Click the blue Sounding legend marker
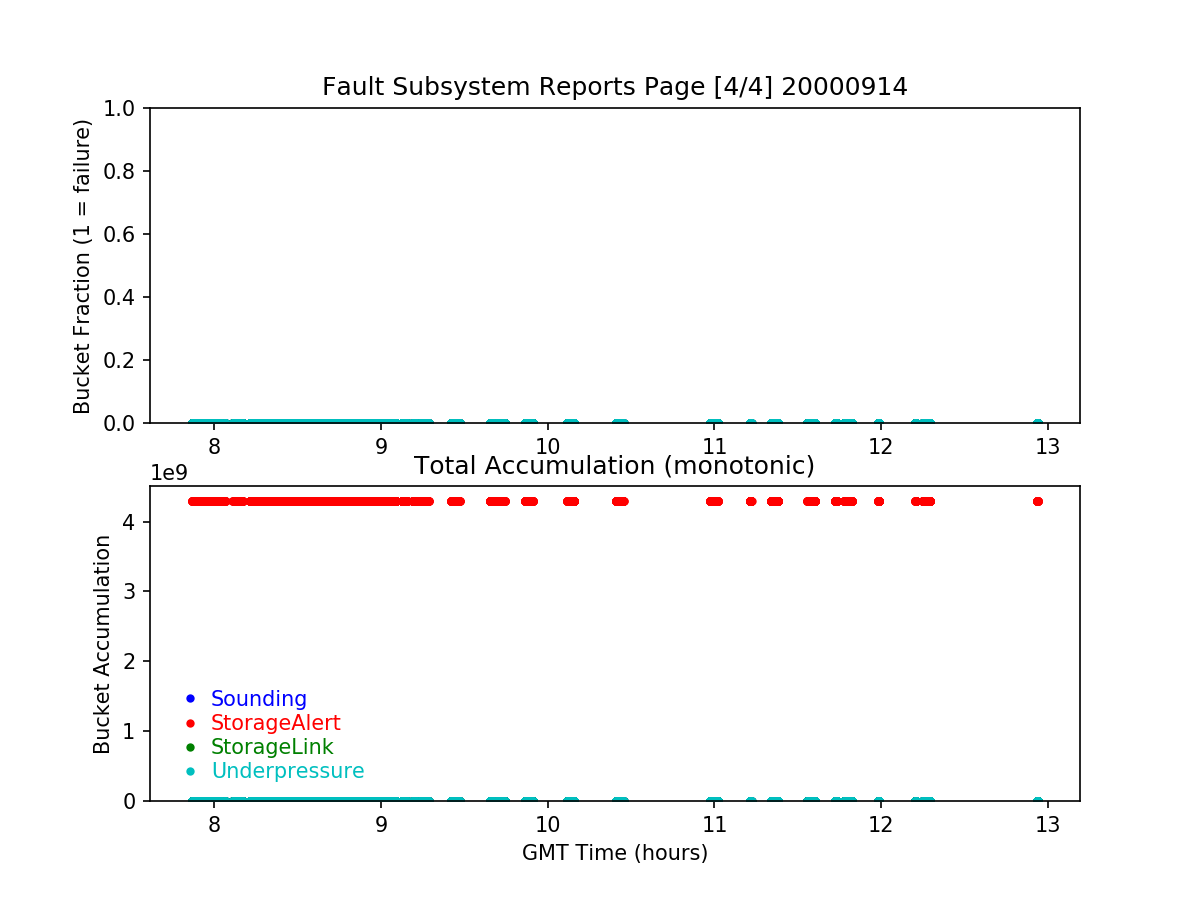The height and width of the screenshot is (900, 1200). point(190,699)
